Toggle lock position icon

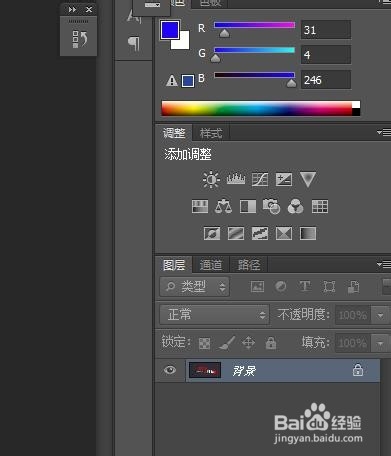[x=248, y=343]
